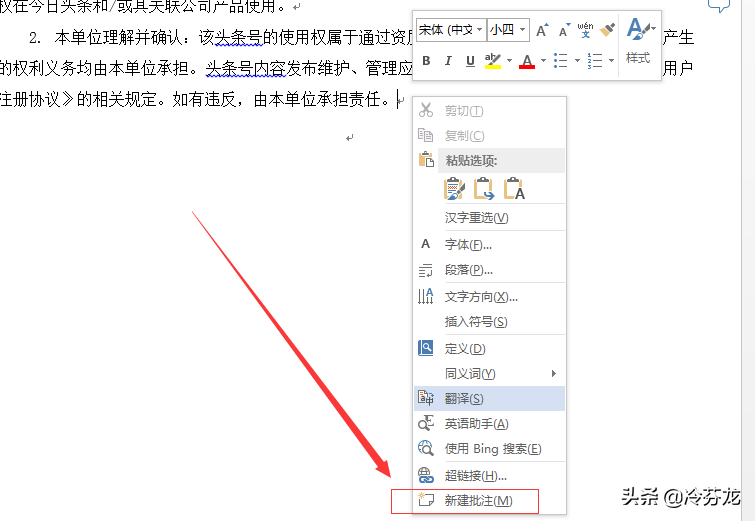Apply yellow text highlight color

click(493, 61)
